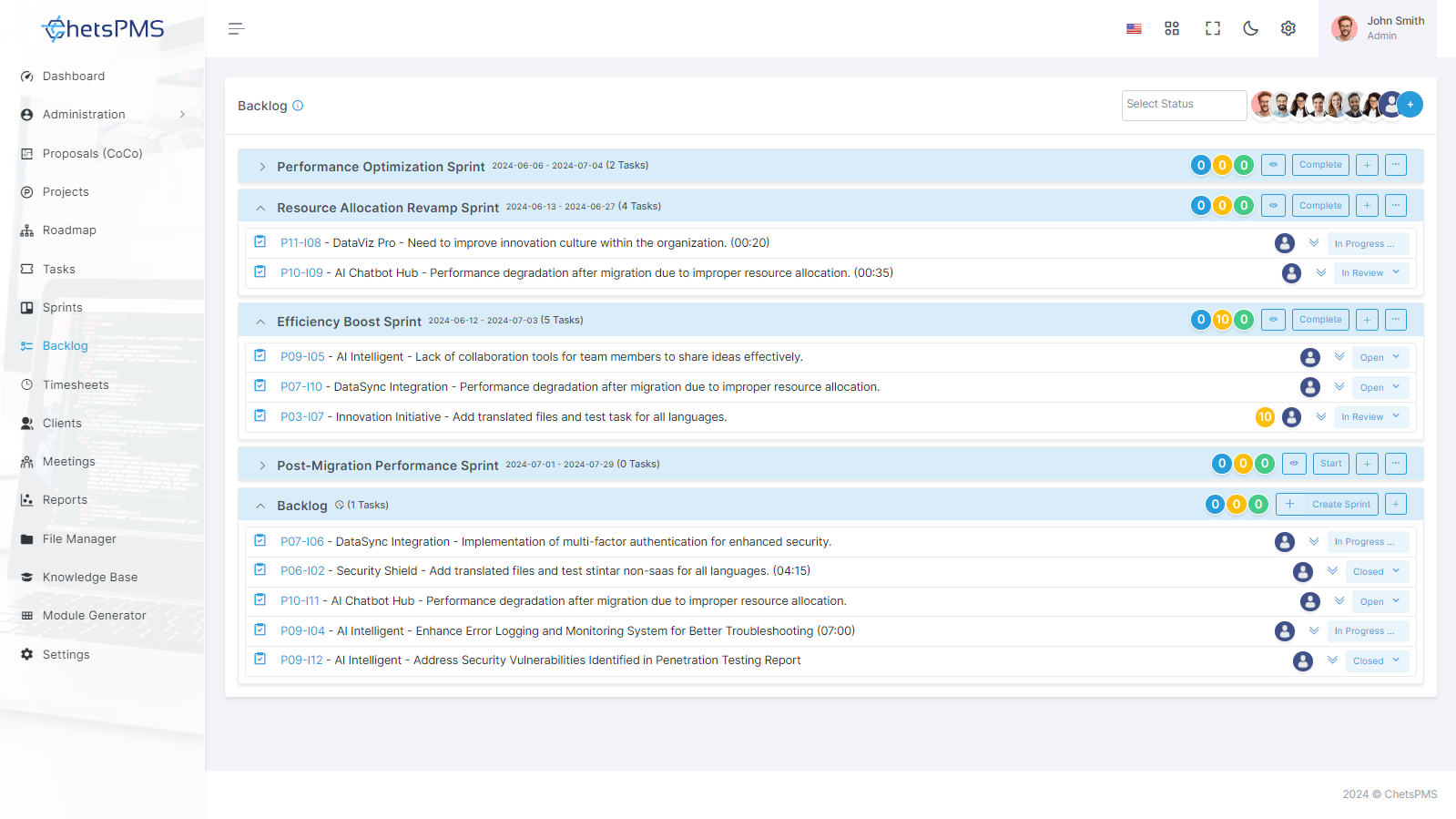Screen dimensions: 1456x819
Task: Open priority chevron for P09-I12
Action: 1332,660
